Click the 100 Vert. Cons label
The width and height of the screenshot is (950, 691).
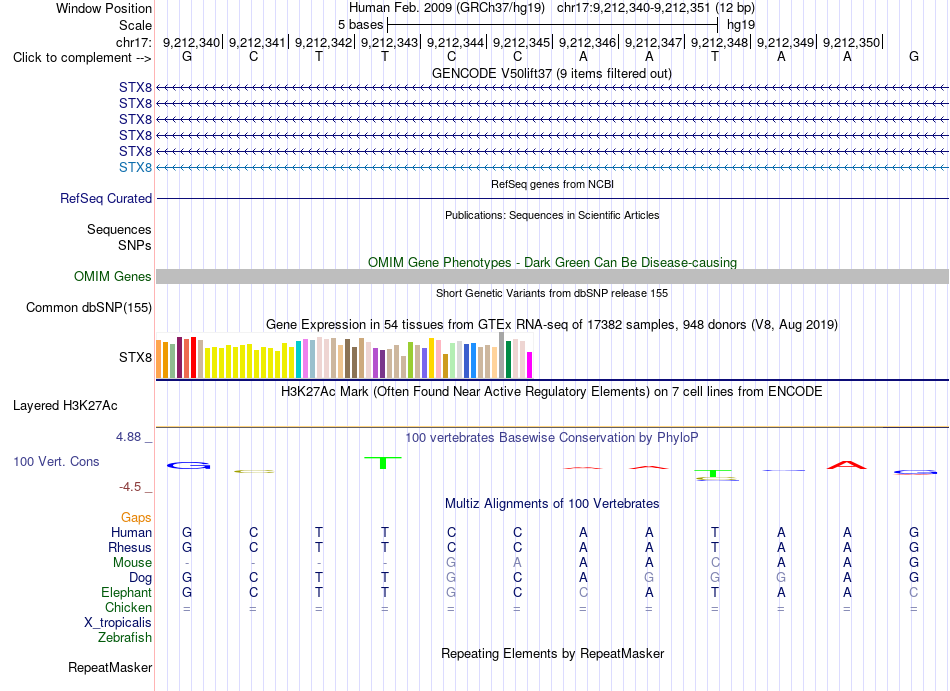pos(56,461)
